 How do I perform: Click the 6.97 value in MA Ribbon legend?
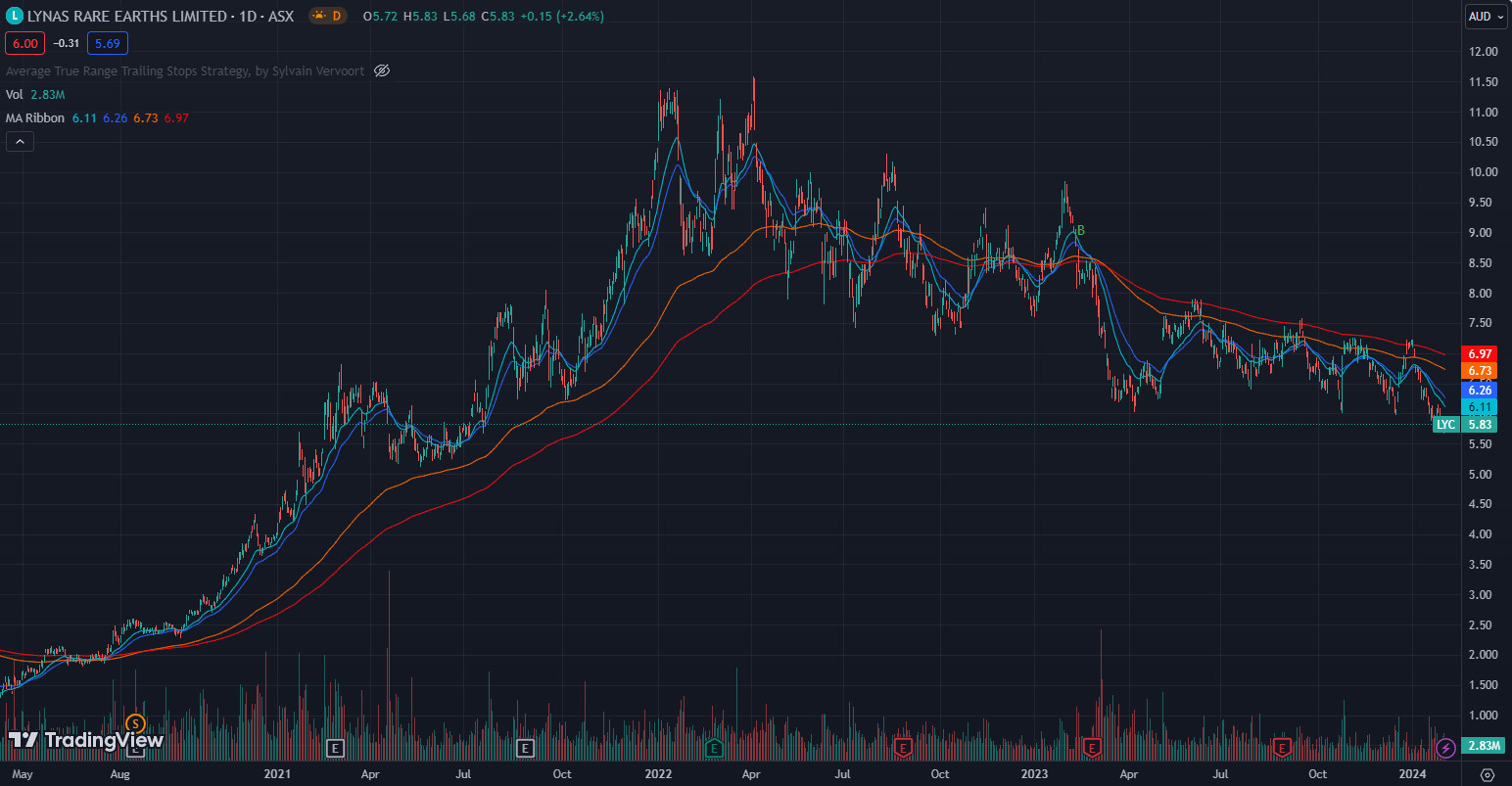(x=176, y=117)
